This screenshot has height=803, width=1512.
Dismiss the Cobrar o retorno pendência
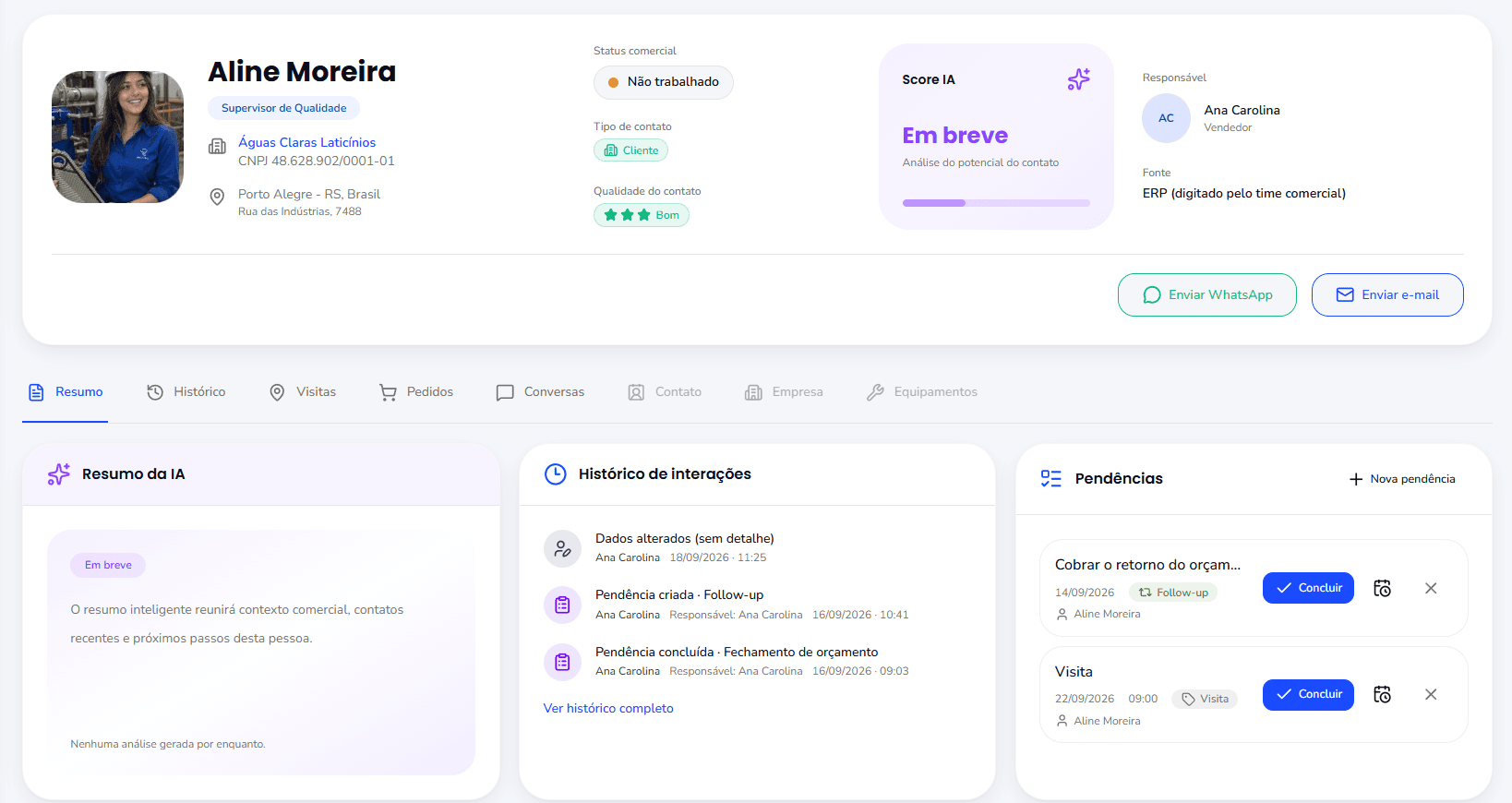point(1431,588)
